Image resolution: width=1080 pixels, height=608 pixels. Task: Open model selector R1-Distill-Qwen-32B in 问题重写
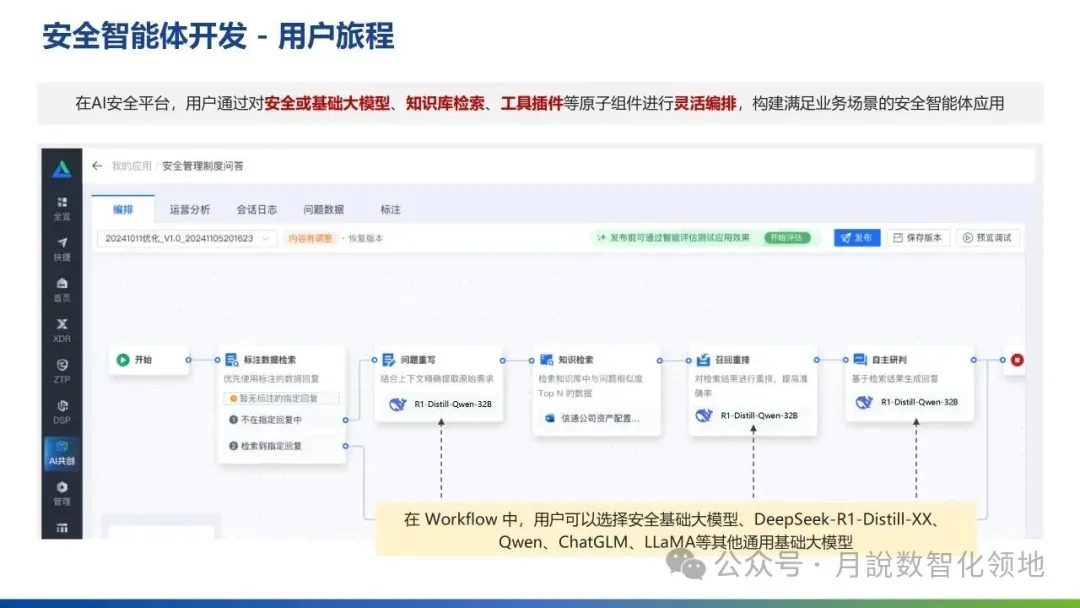click(441, 404)
